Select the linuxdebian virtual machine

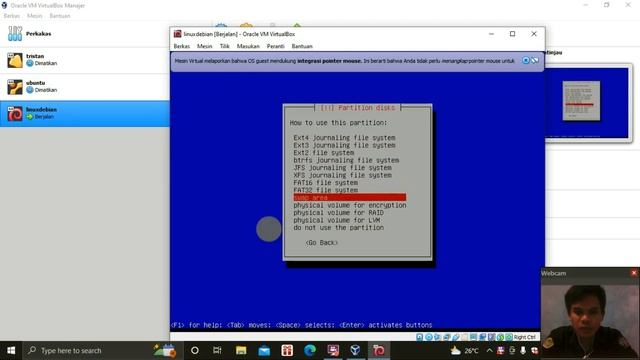[84, 113]
